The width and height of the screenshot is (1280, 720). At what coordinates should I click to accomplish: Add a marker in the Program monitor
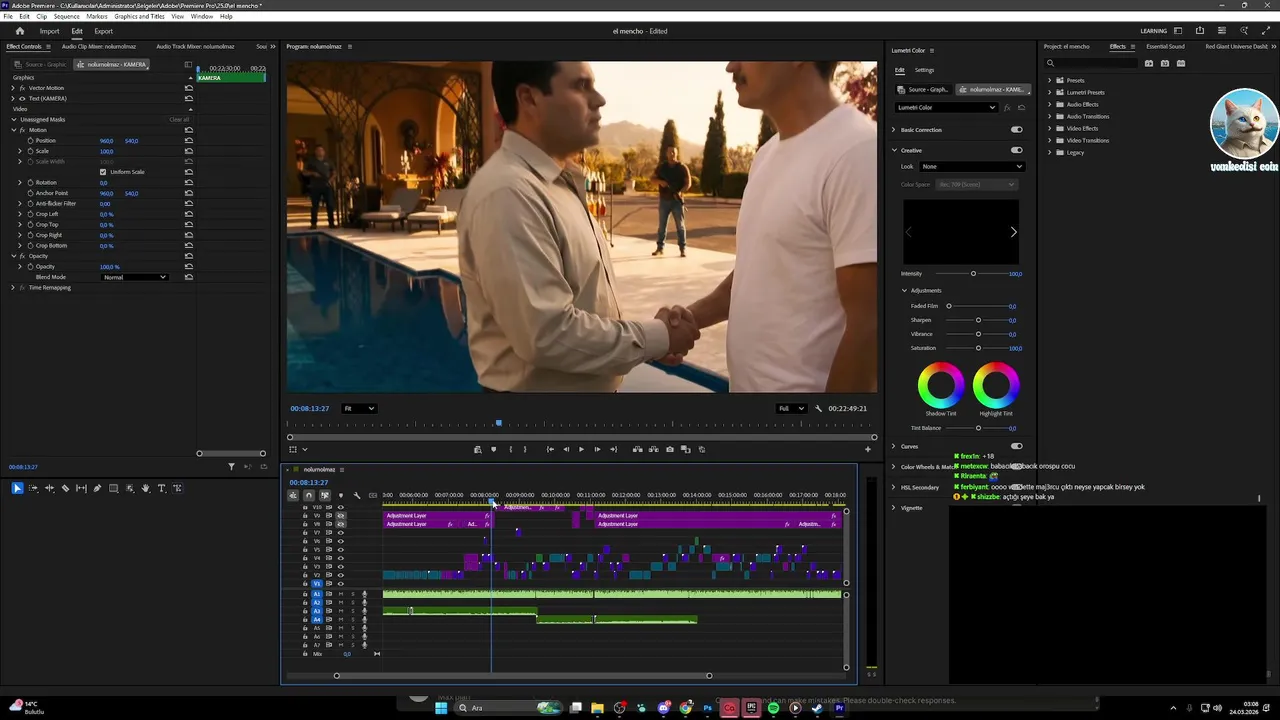(x=493, y=449)
